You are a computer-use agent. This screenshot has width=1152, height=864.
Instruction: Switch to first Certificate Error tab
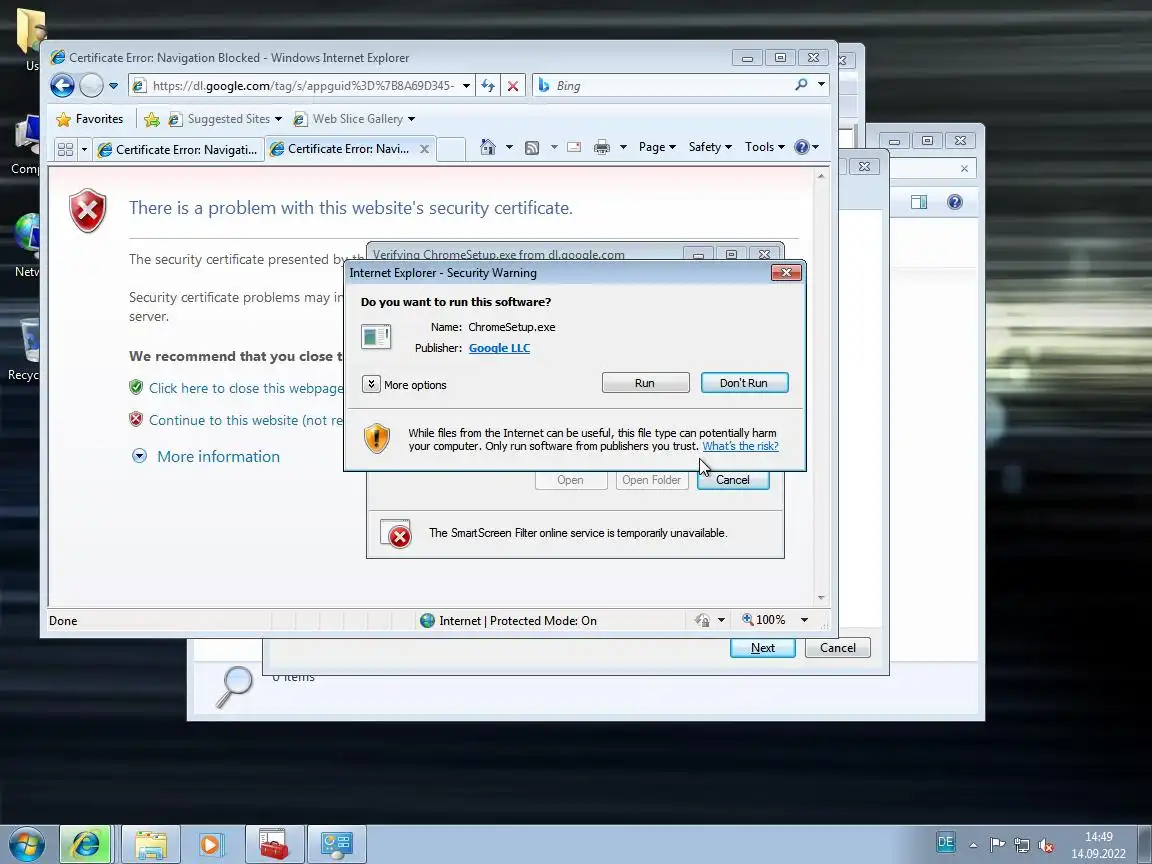pos(179,149)
